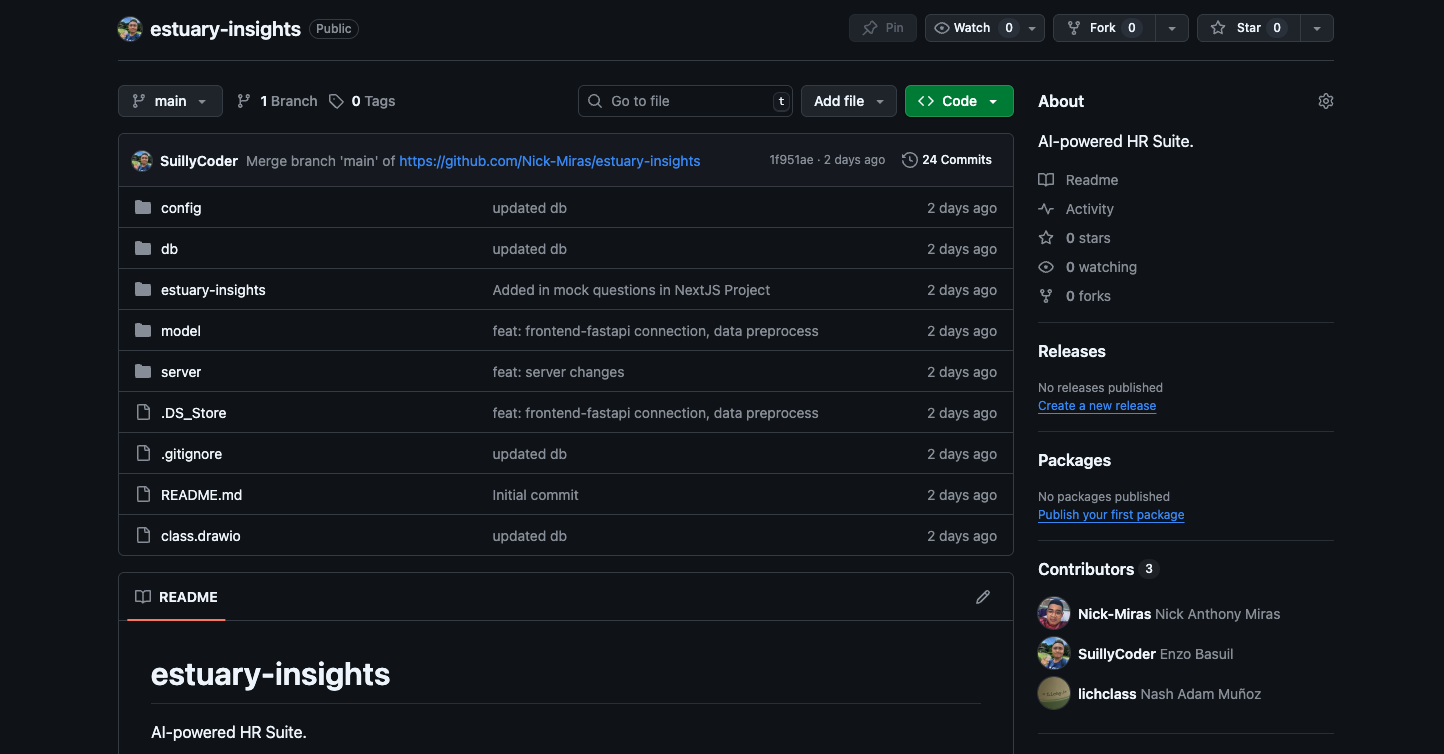
Task: Click Create a new release link
Action: click(1097, 406)
